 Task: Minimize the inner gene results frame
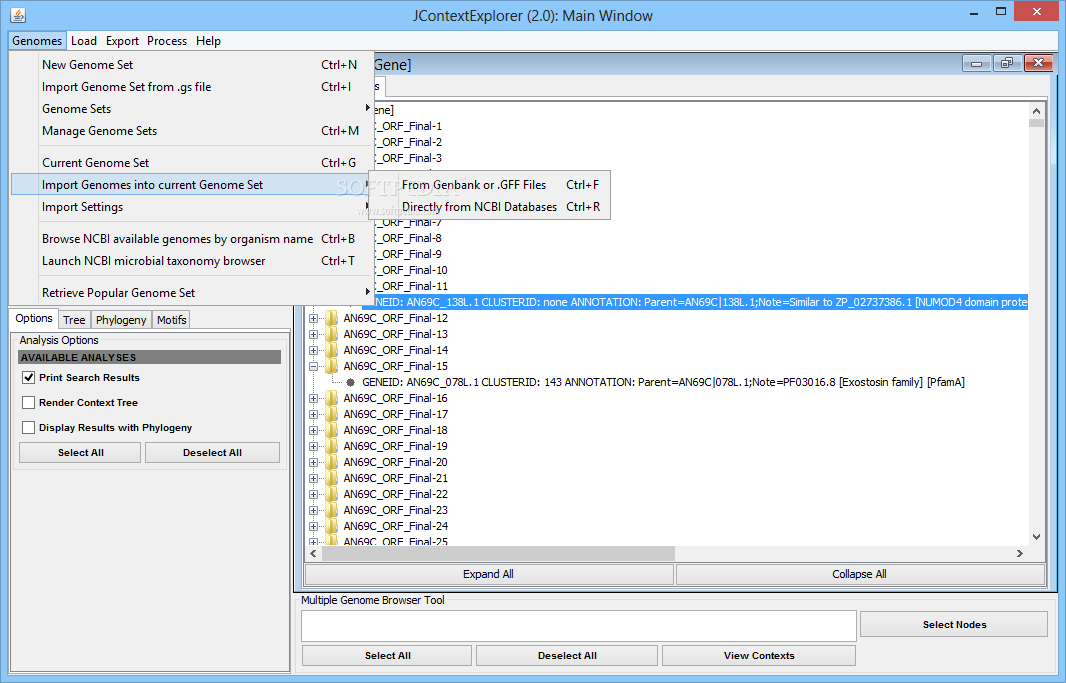tap(976, 63)
